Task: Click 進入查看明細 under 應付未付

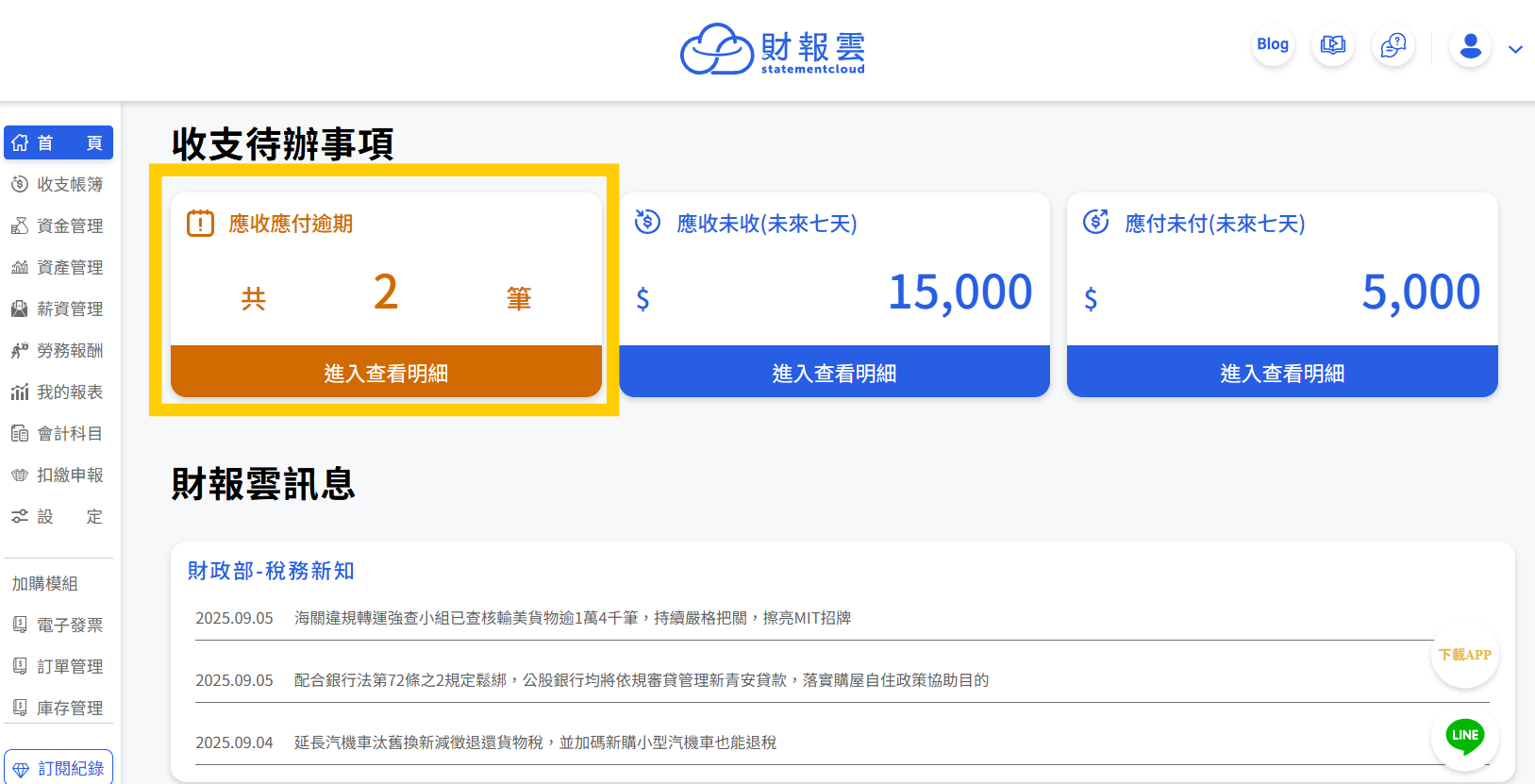Action: pyautogui.click(x=1282, y=373)
